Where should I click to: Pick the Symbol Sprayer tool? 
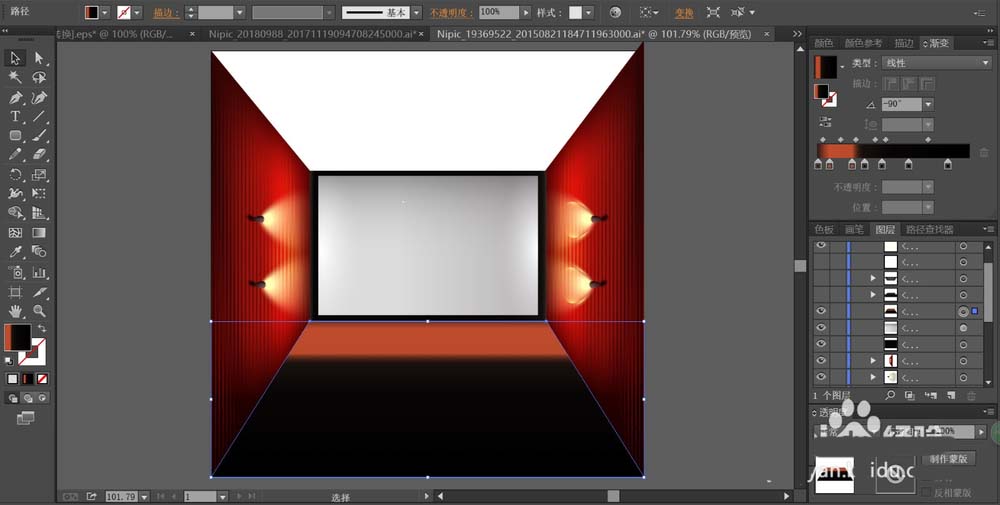[x=15, y=273]
